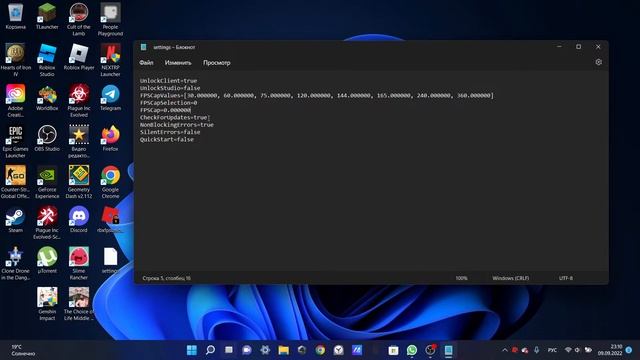640x360 pixels.
Task: Select the red Roblox lock desktop icon
Action: coord(110,220)
